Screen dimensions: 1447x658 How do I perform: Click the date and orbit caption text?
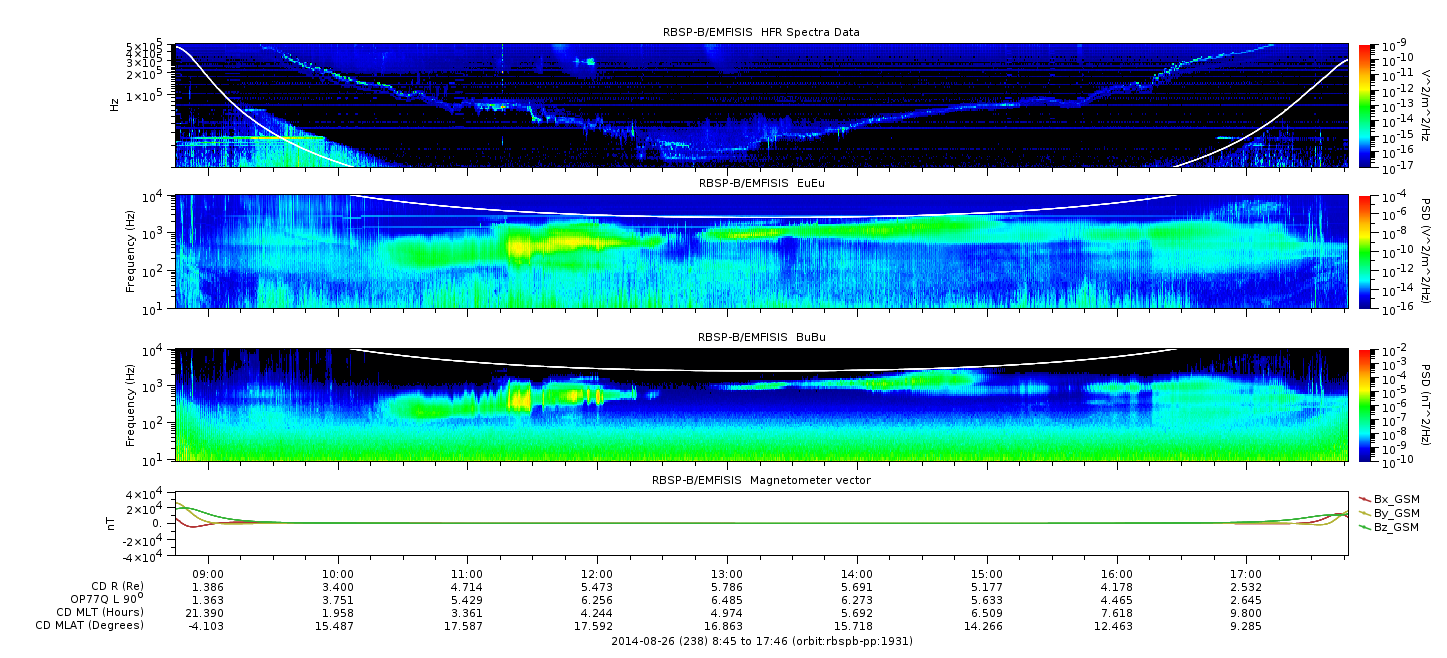(761, 641)
